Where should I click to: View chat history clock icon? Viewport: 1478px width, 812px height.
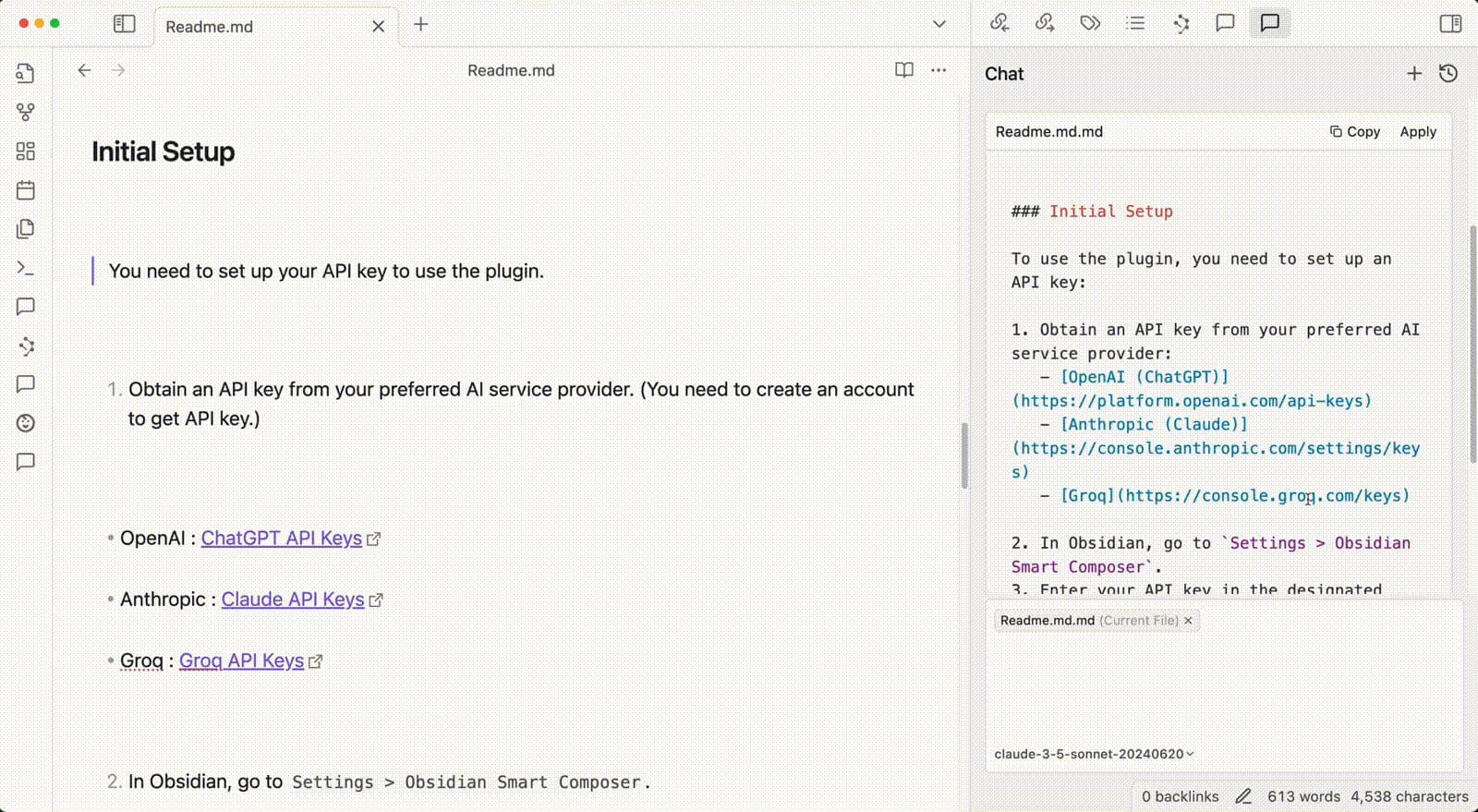(1448, 74)
